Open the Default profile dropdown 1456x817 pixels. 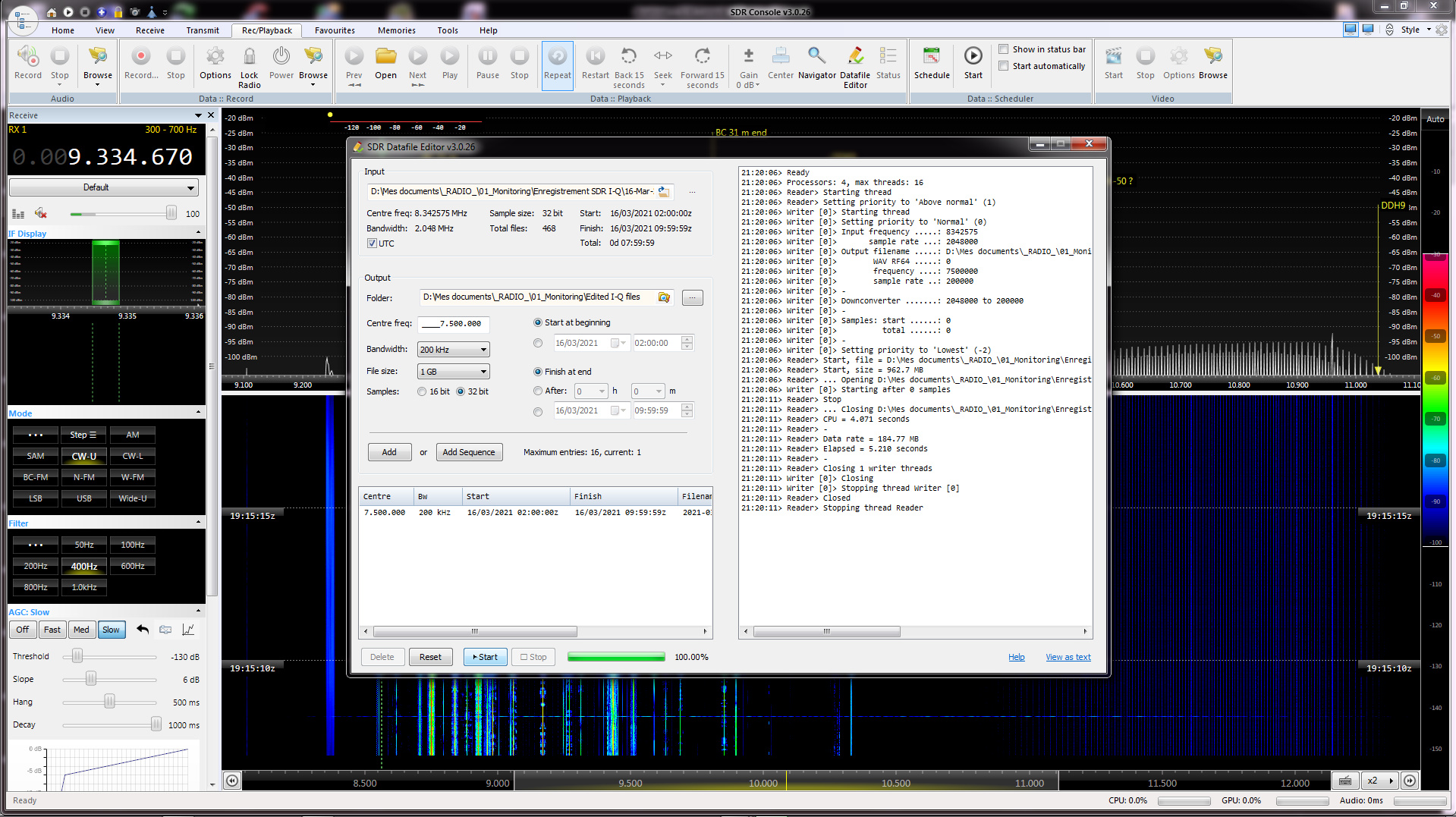tap(103, 187)
